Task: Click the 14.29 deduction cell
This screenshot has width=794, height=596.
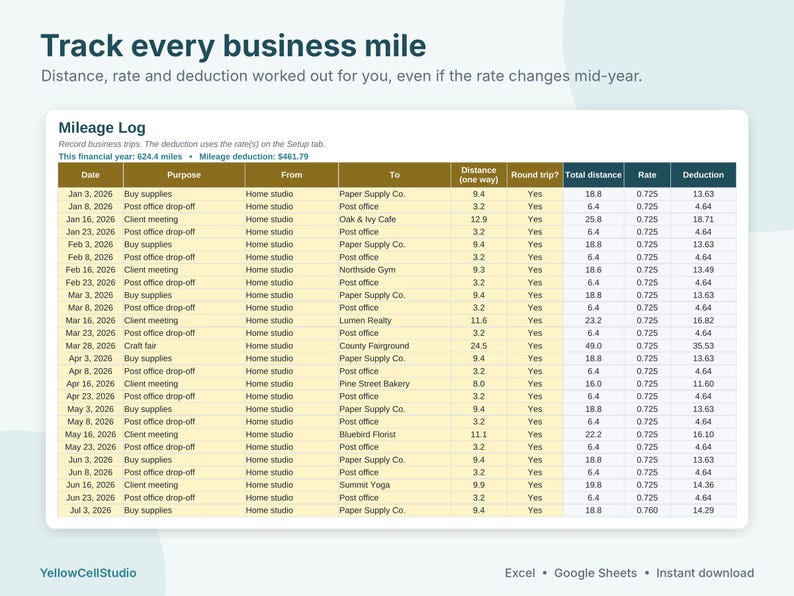Action: coord(703,510)
